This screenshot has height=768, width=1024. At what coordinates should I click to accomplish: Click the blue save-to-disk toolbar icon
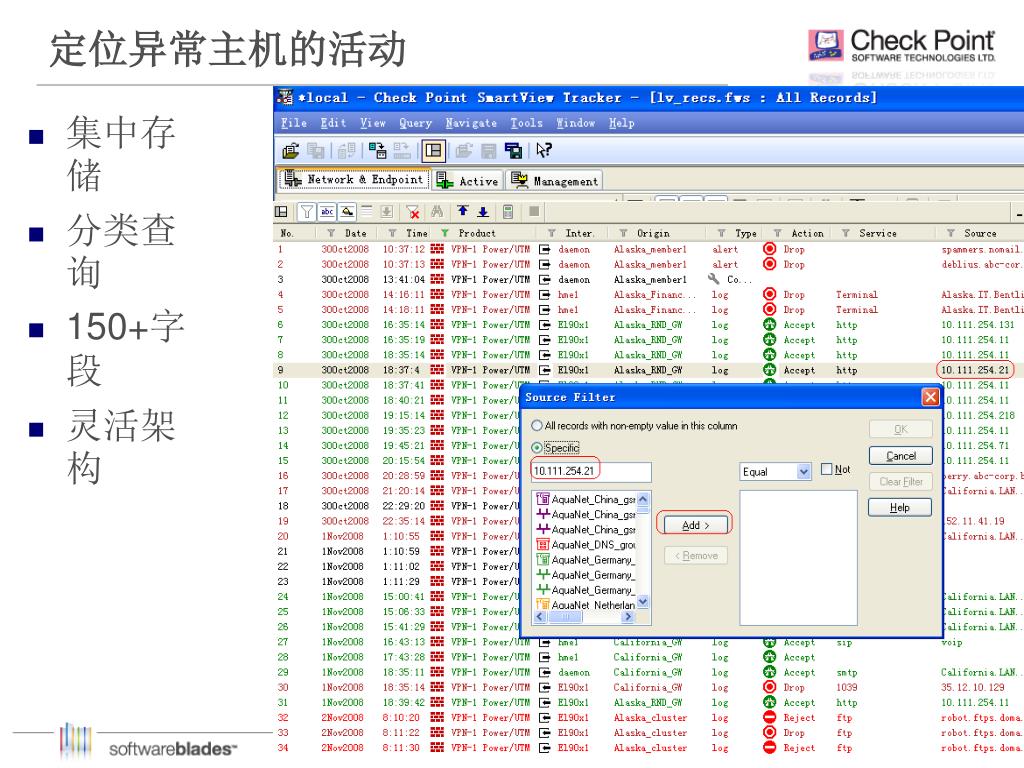(513, 152)
